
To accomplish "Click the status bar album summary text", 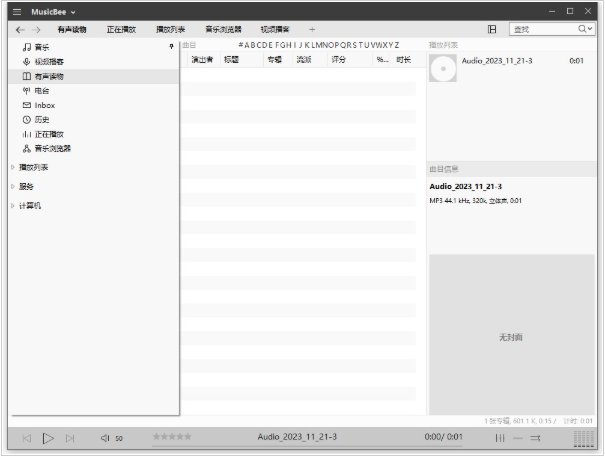I will click(520, 421).
